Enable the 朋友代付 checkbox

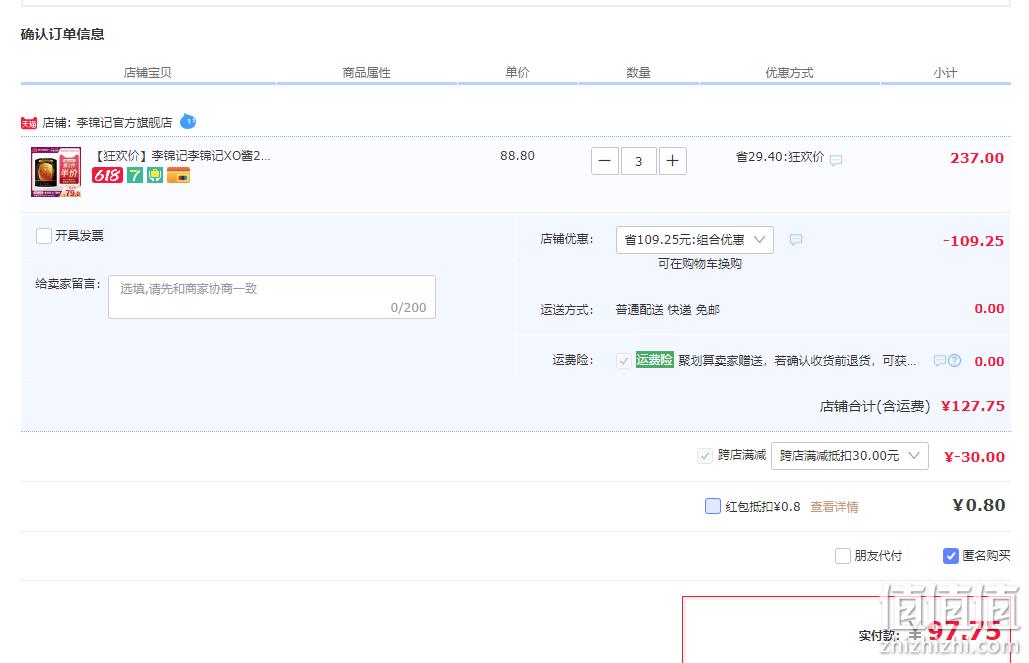coord(843,556)
